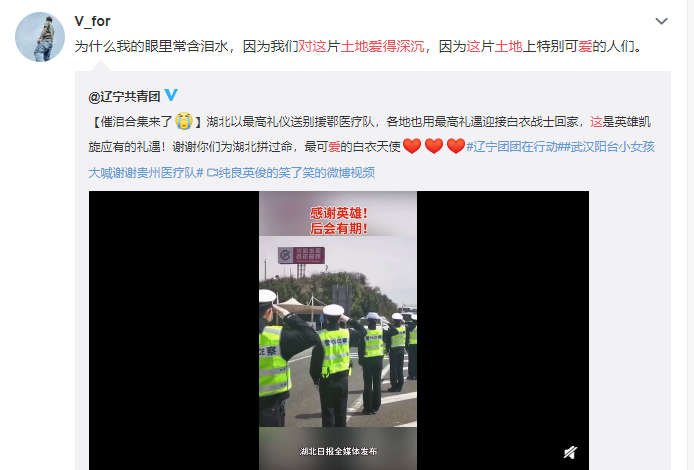
Task: Visit the @辽宁共青团 account page
Action: (124, 96)
